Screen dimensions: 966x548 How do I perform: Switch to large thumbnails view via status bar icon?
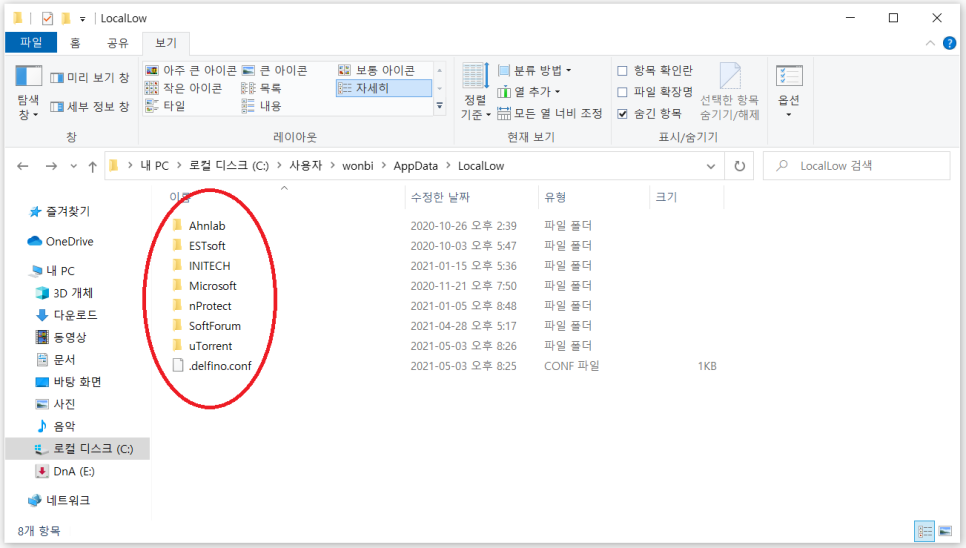click(x=945, y=531)
